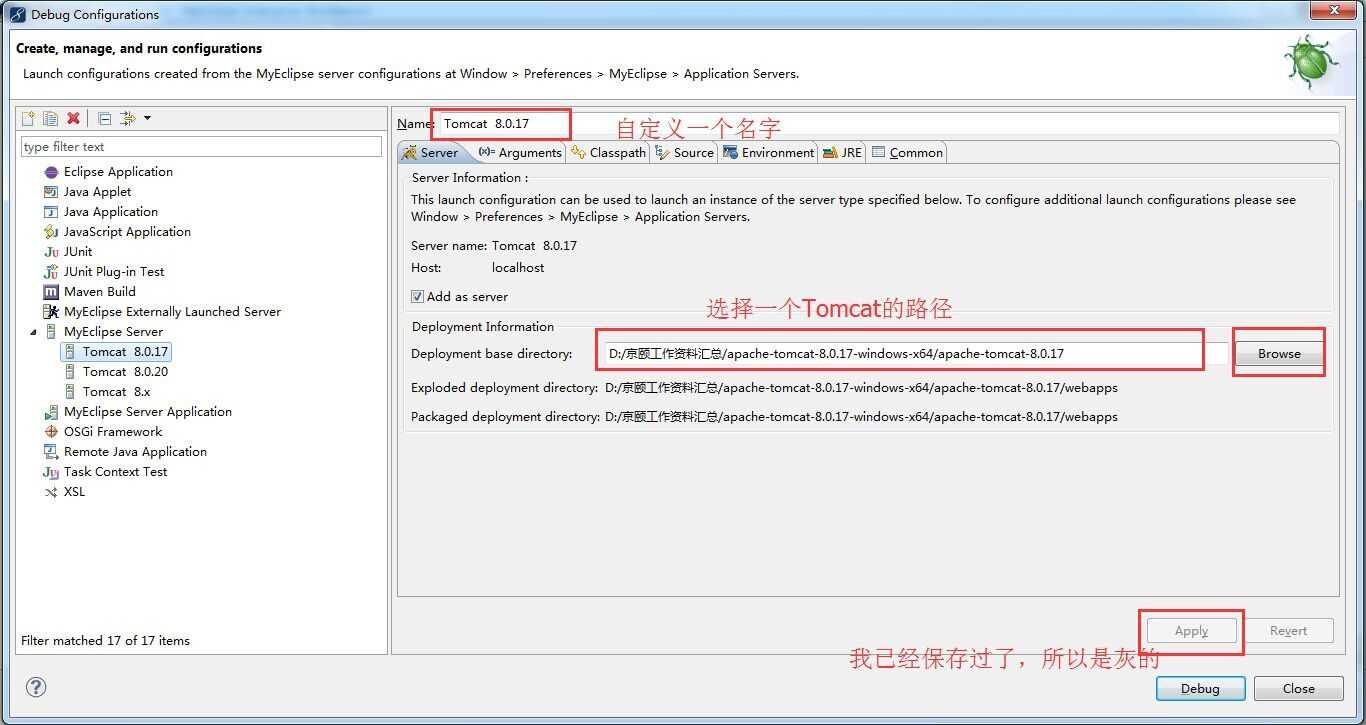This screenshot has width=1366, height=725.
Task: Switch to the Environment tab
Action: (x=768, y=153)
